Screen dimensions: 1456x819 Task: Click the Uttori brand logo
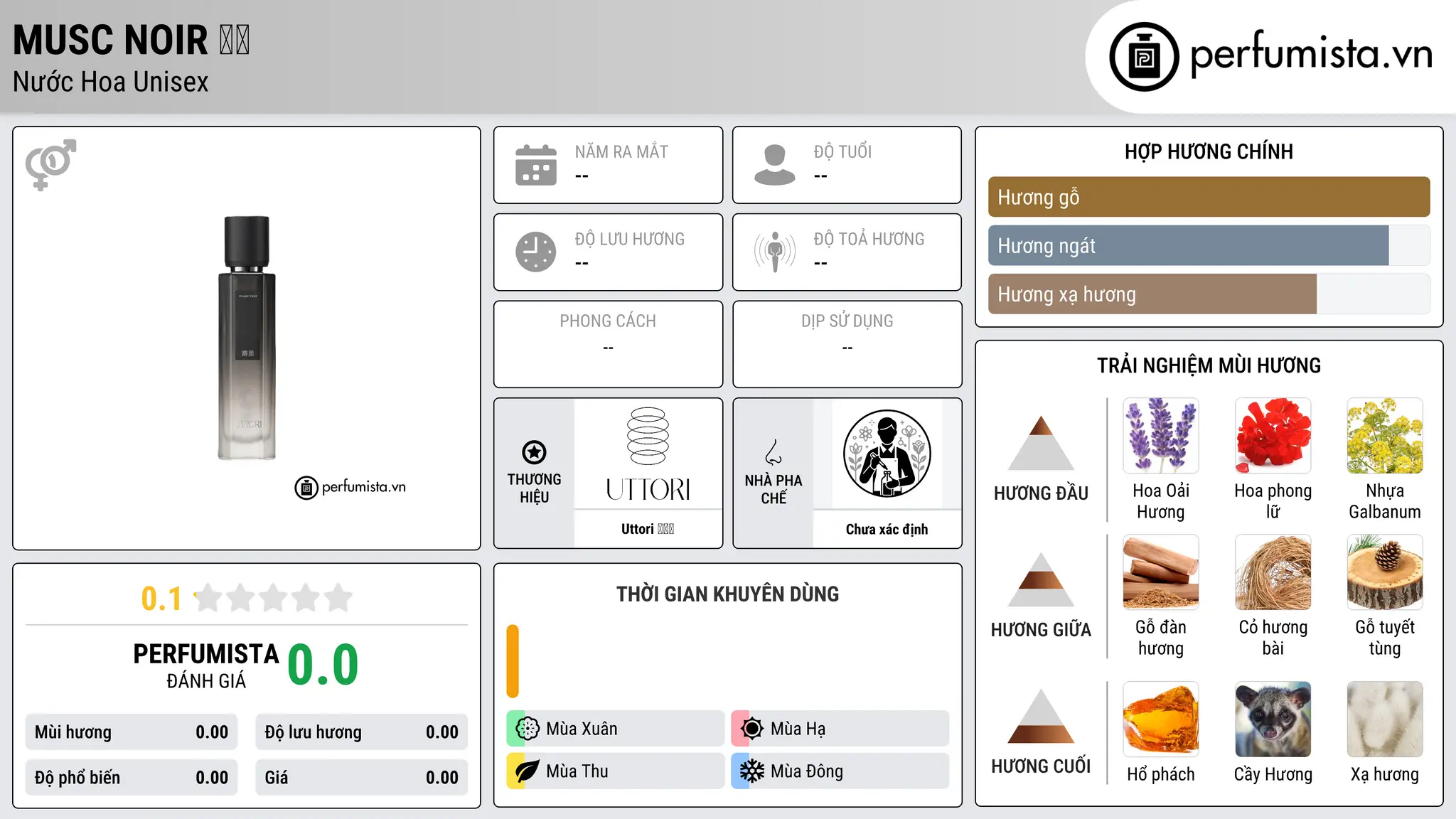click(648, 454)
